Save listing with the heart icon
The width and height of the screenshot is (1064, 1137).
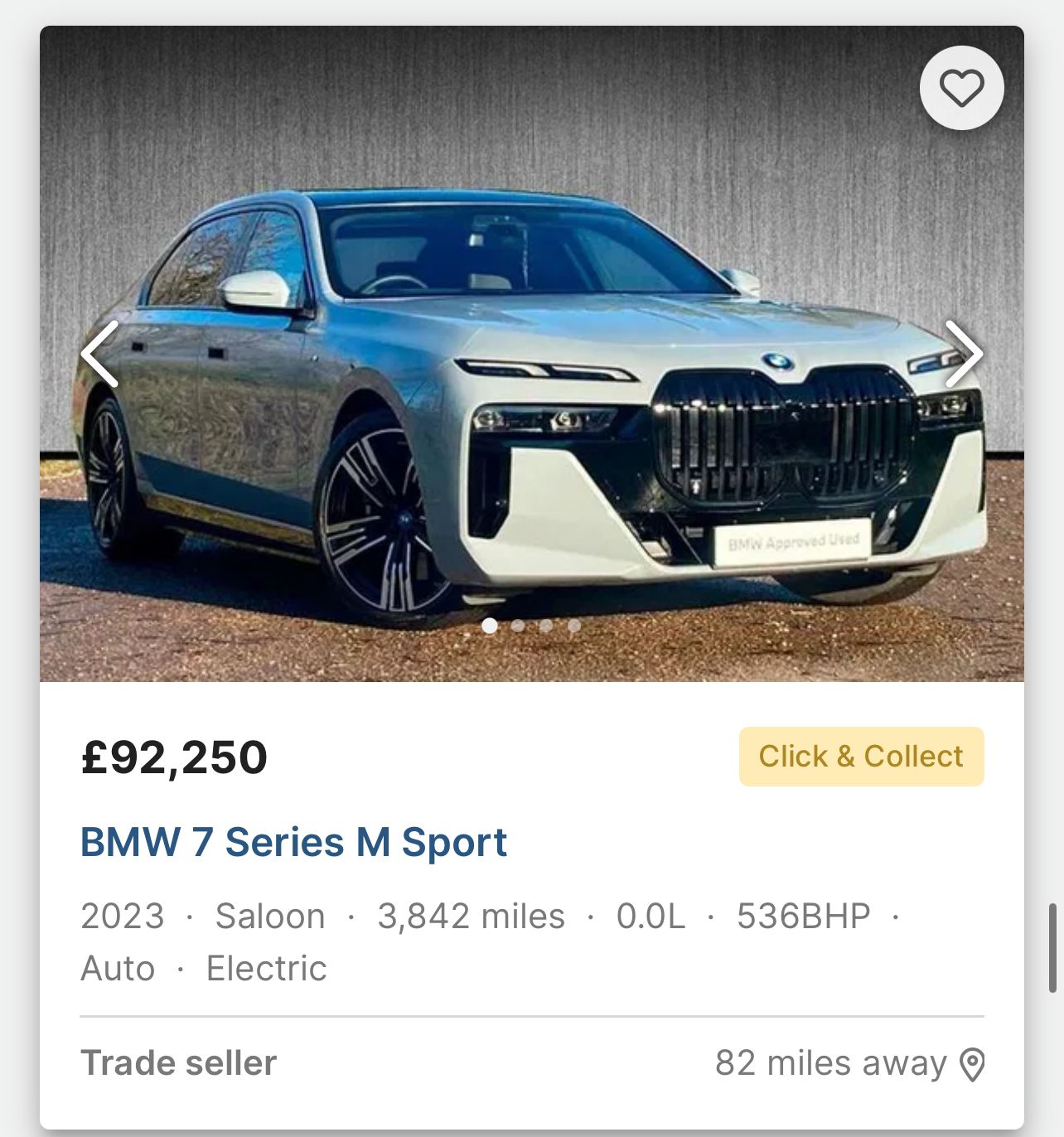point(961,88)
